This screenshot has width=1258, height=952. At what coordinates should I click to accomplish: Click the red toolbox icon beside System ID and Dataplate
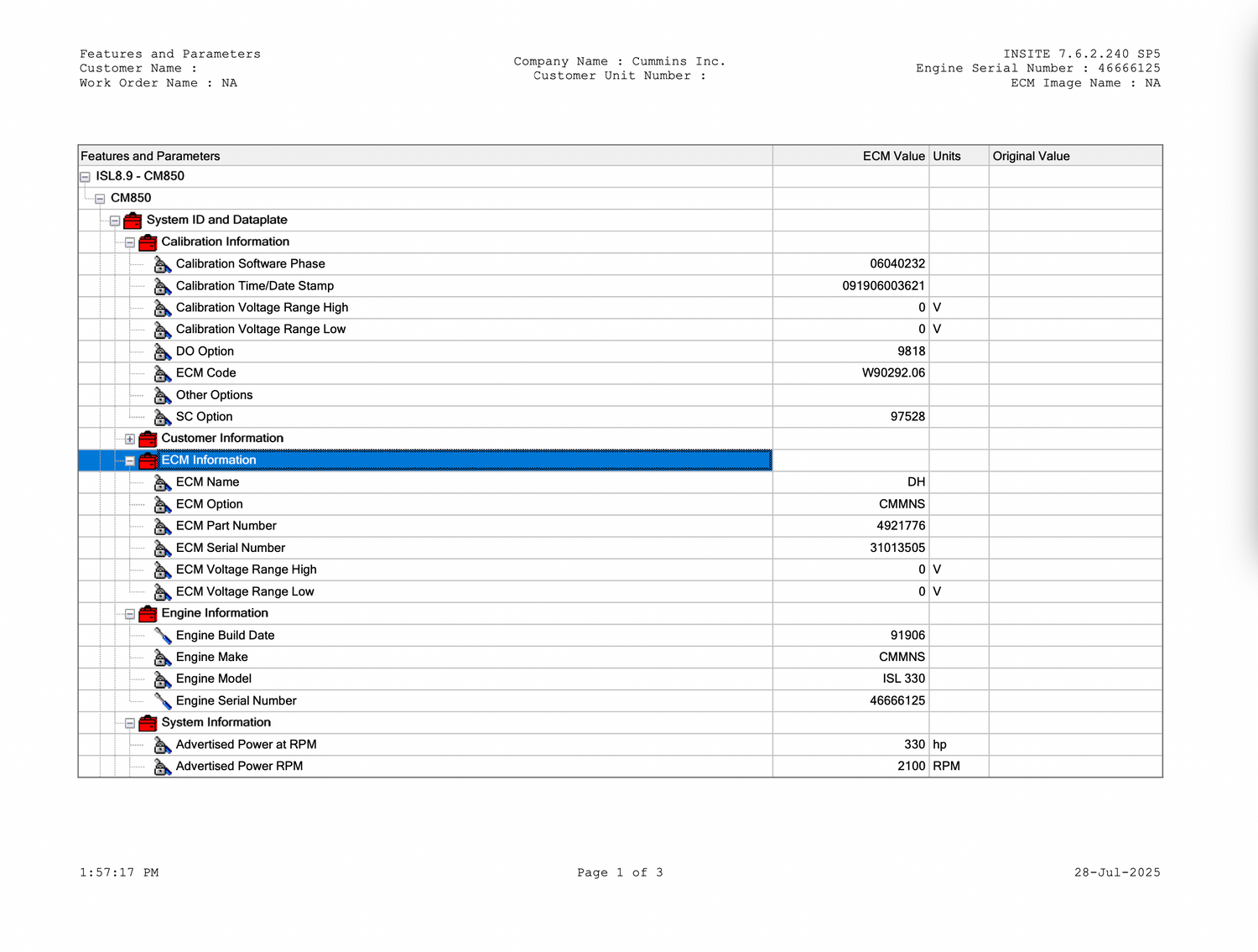point(133,221)
